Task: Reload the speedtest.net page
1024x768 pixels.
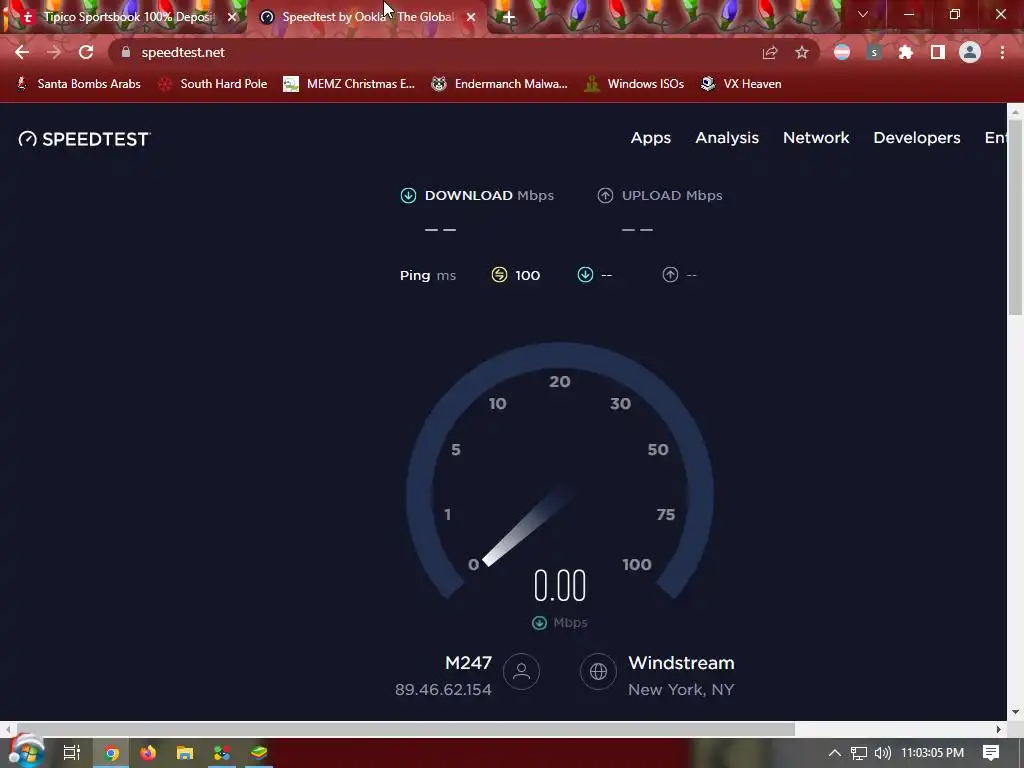Action: tap(86, 52)
